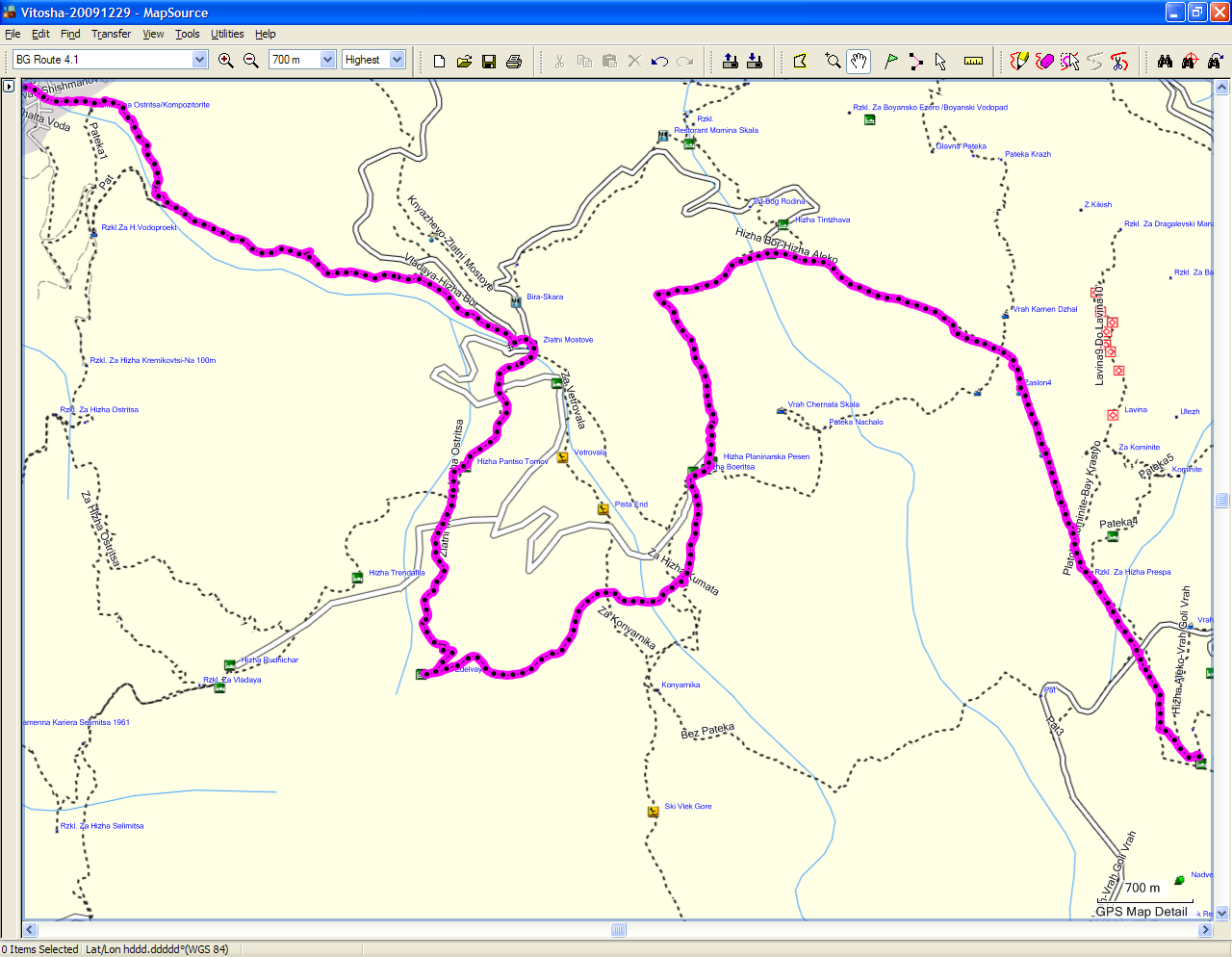Open the Utilities menu
The width and height of the screenshot is (1232, 957).
tap(227, 34)
